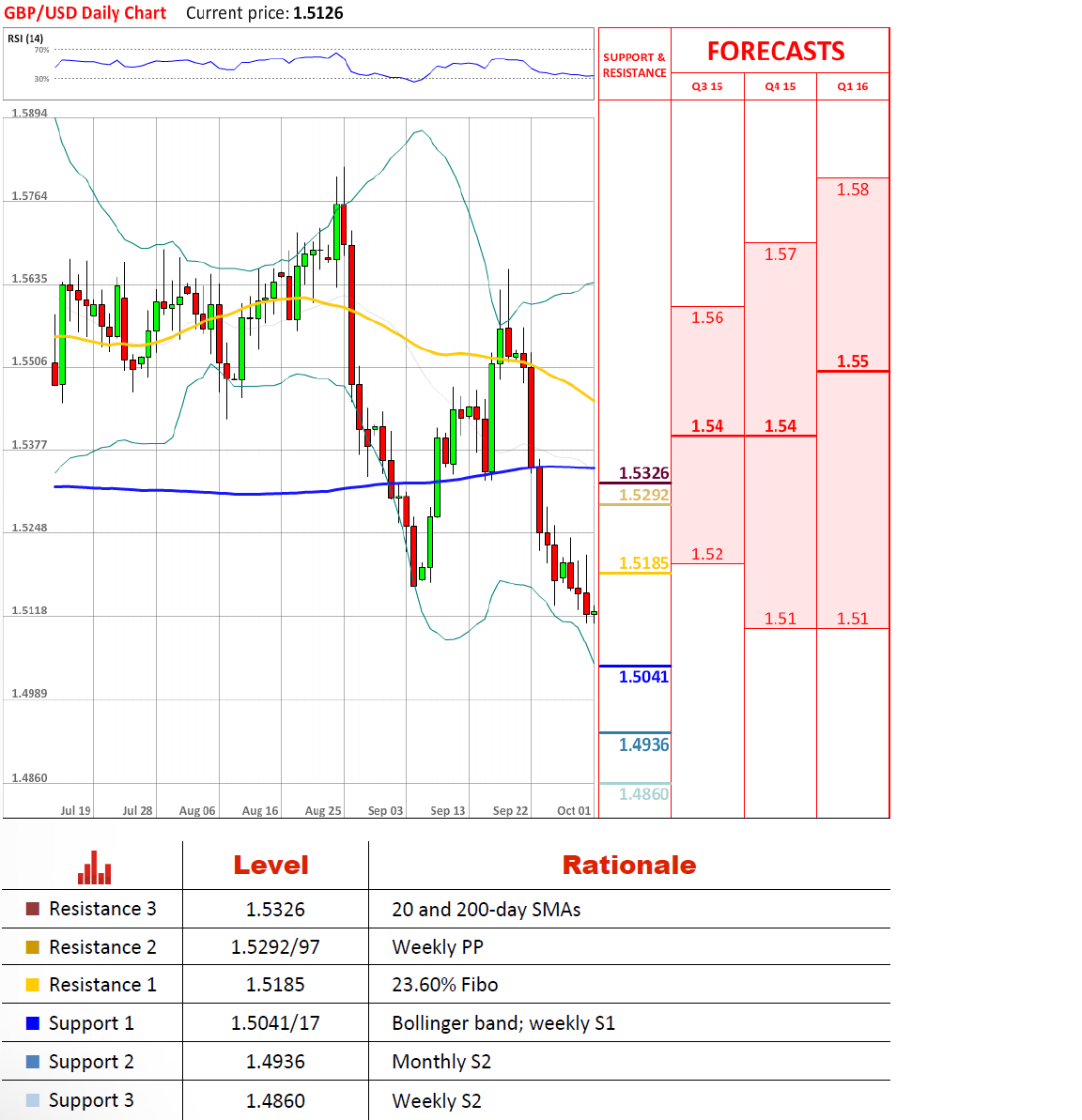This screenshot has width=1082, height=1120.
Task: Select the 'GBP/USD Daily Chart' title
Action: coord(85,13)
